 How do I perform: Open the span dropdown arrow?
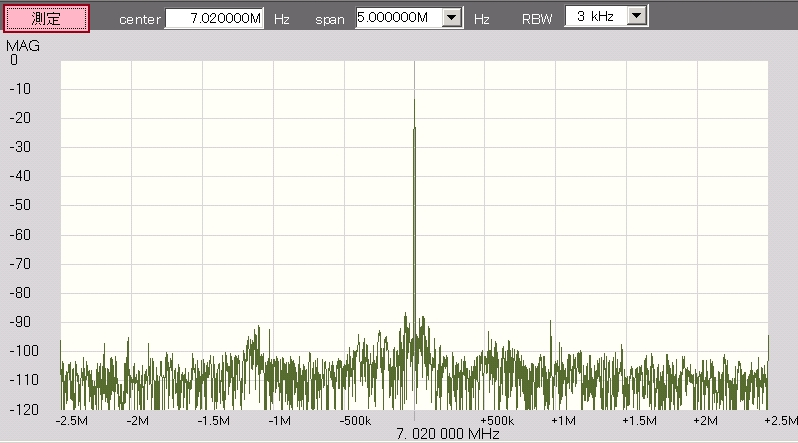tap(452, 18)
